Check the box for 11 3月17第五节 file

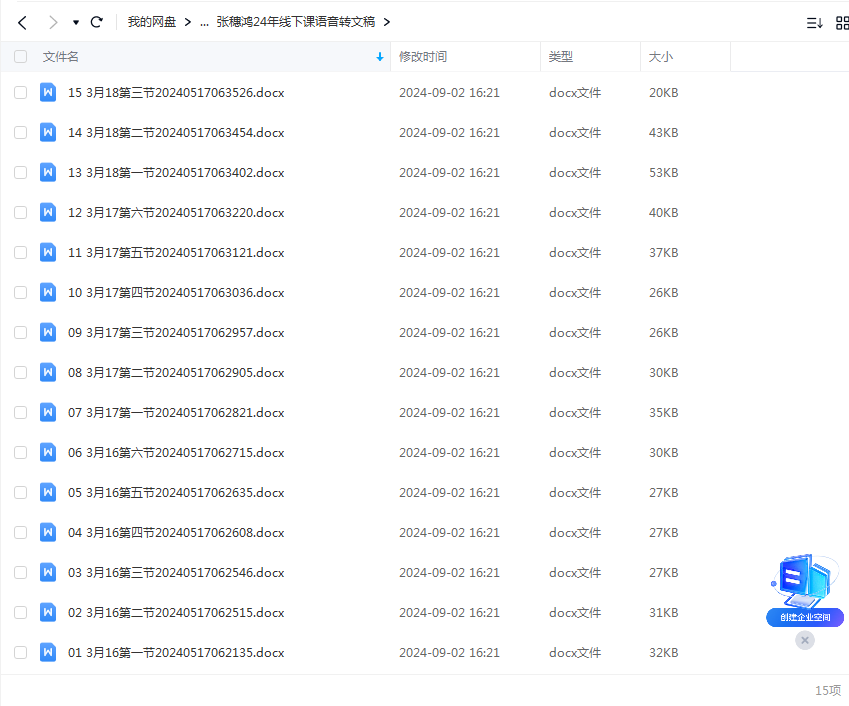pyautogui.click(x=21, y=252)
